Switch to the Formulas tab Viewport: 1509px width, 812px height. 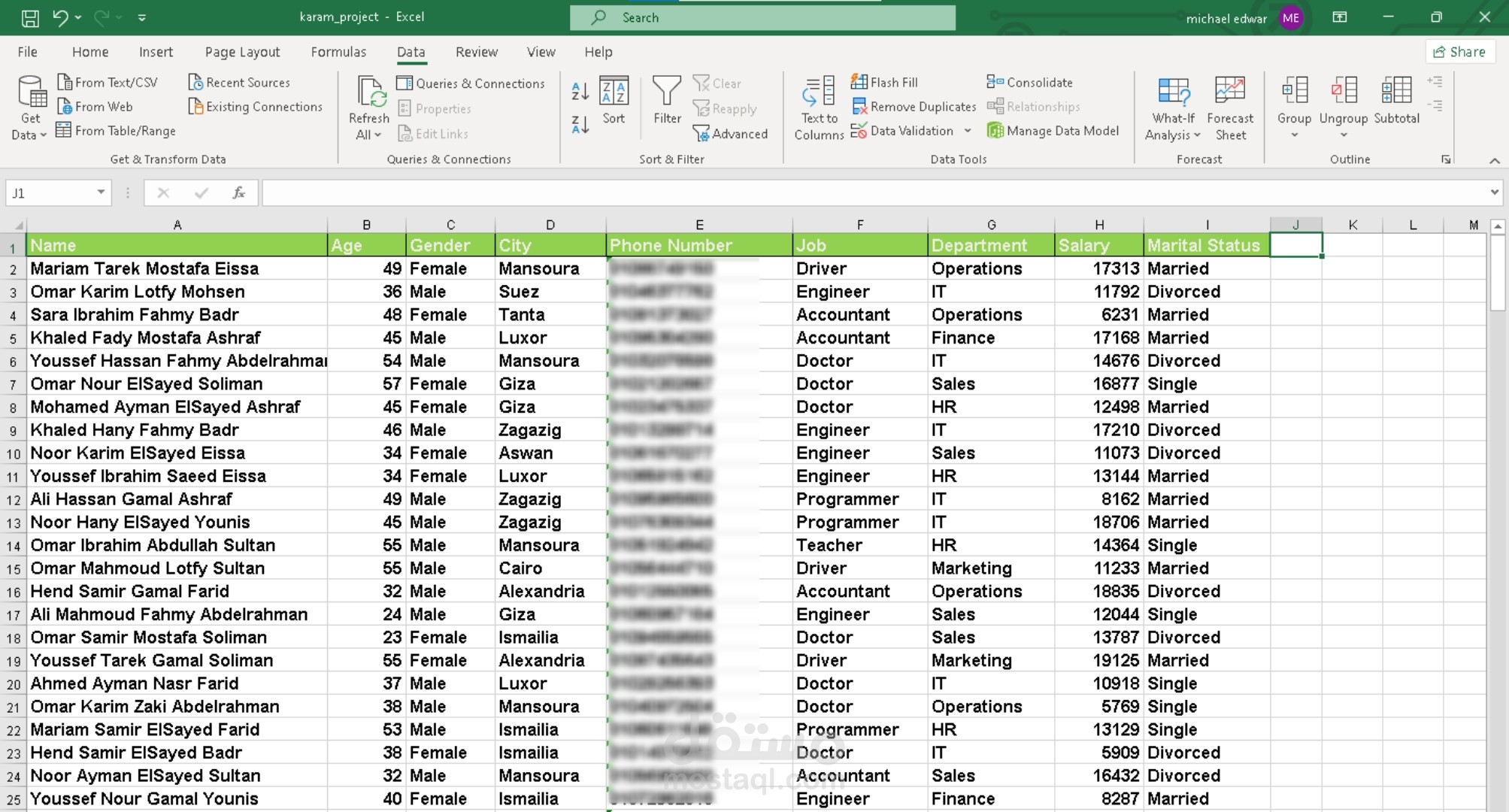point(338,52)
